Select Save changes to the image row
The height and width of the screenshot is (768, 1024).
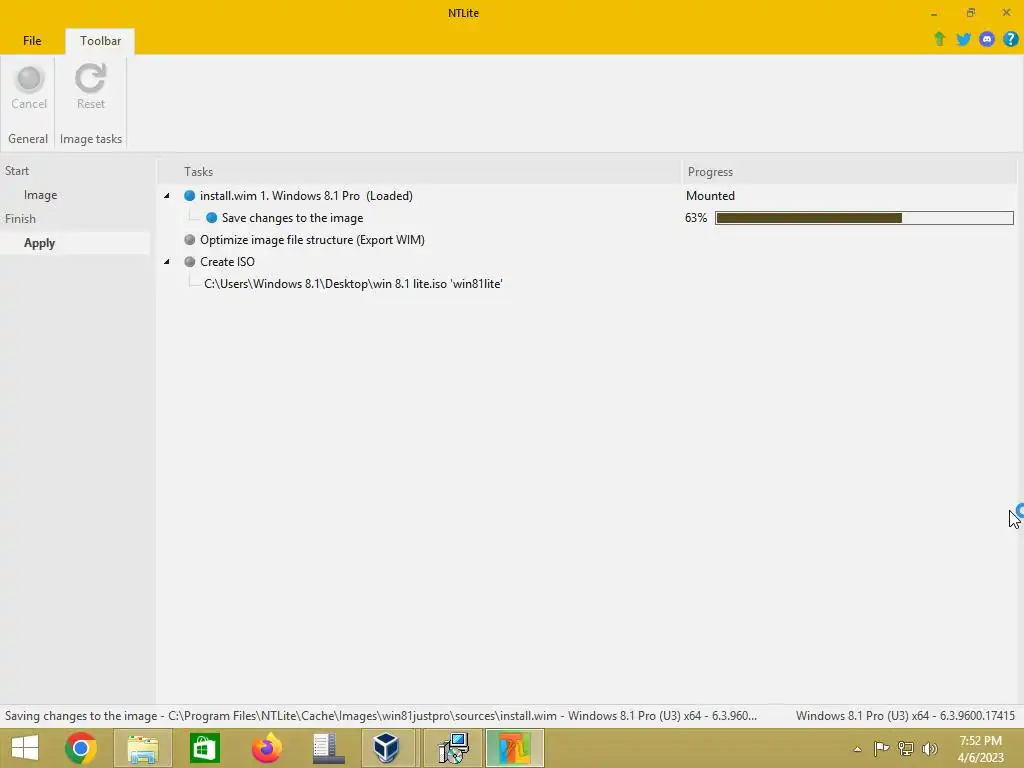(292, 218)
